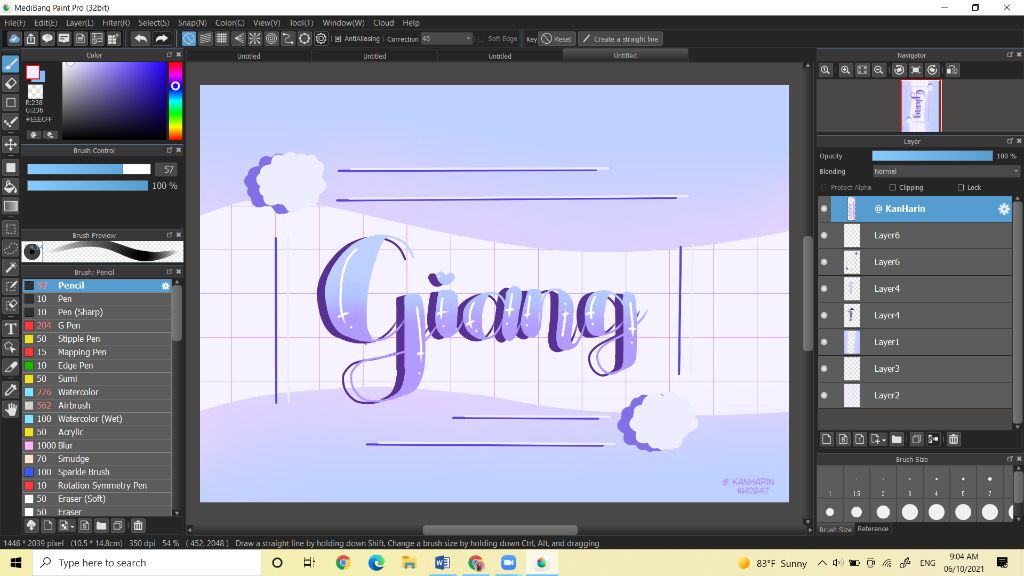Select the Text tool
1024x576 pixels.
pos(10,328)
